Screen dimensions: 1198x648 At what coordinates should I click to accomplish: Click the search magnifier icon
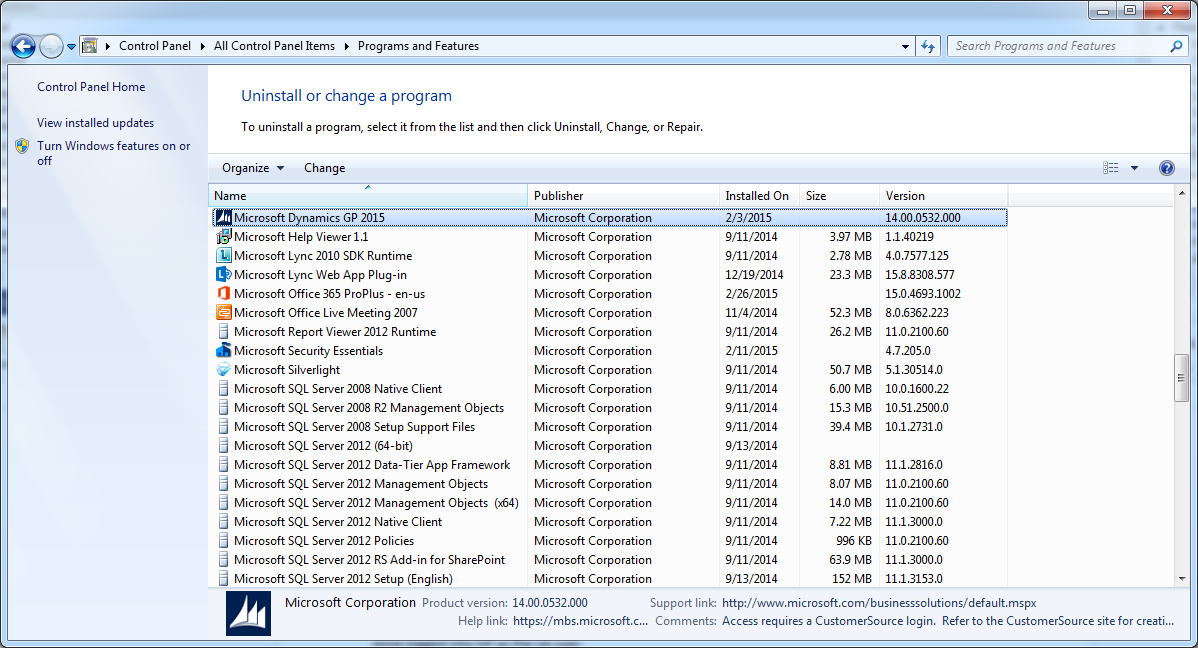[x=1176, y=47]
